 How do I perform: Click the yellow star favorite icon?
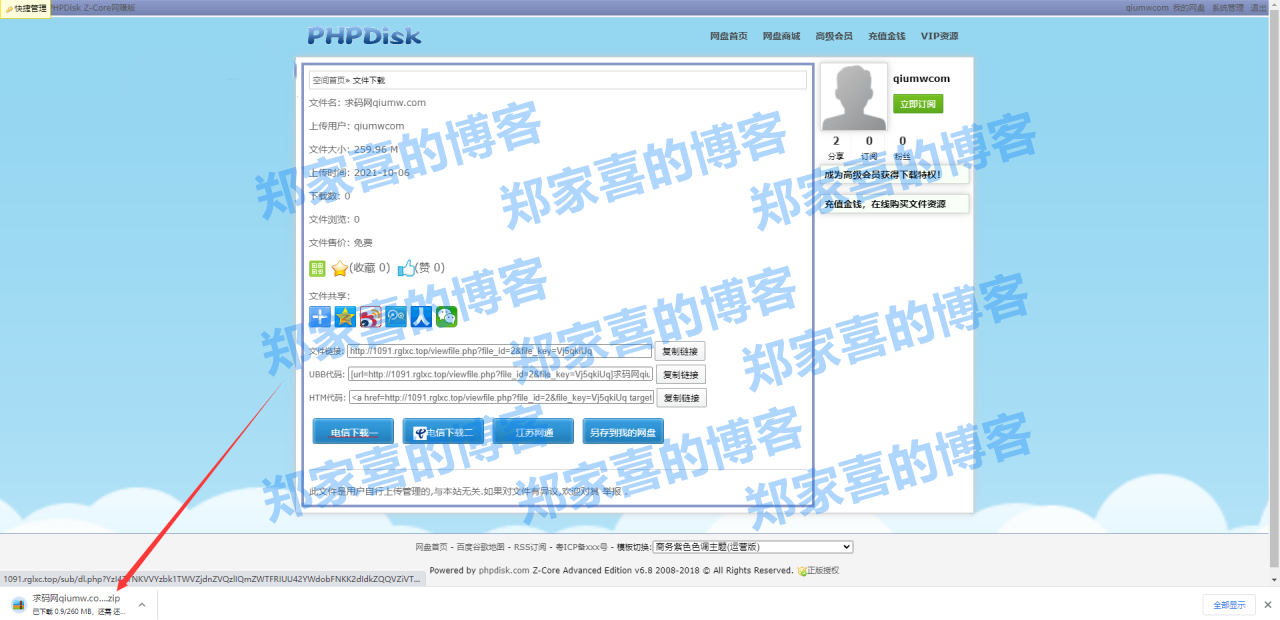click(x=340, y=268)
